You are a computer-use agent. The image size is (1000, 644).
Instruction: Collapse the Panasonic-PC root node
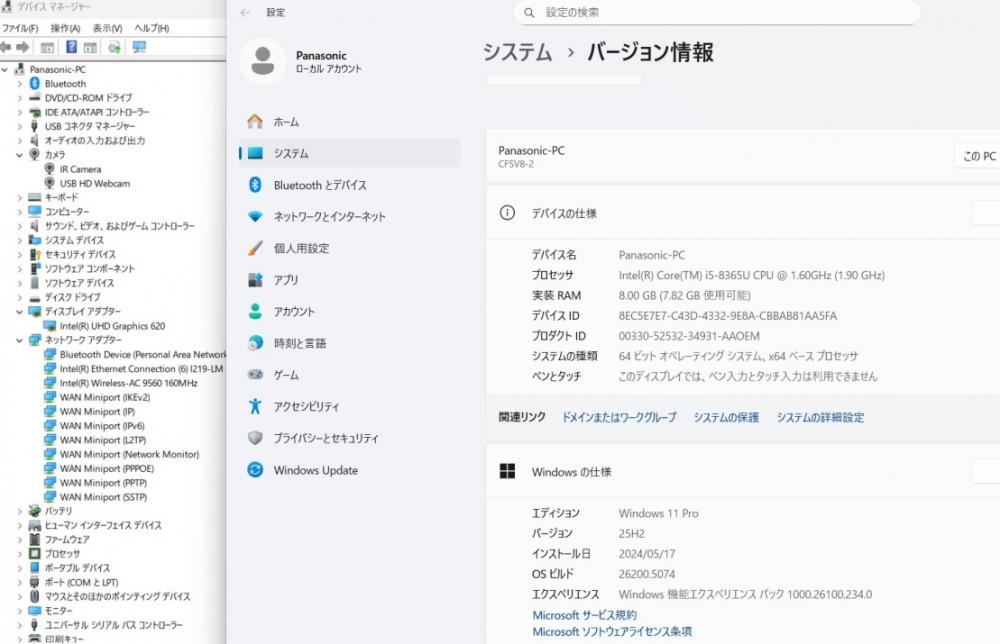[5, 70]
